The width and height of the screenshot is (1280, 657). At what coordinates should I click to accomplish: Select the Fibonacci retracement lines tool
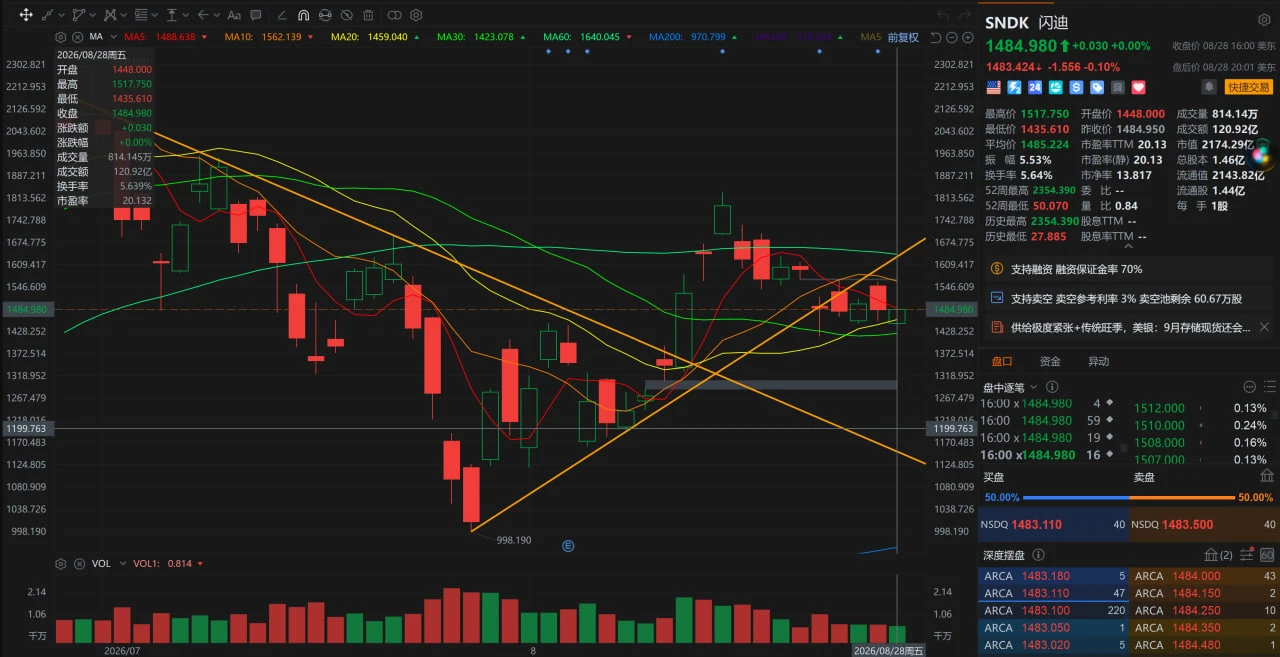tap(141, 15)
